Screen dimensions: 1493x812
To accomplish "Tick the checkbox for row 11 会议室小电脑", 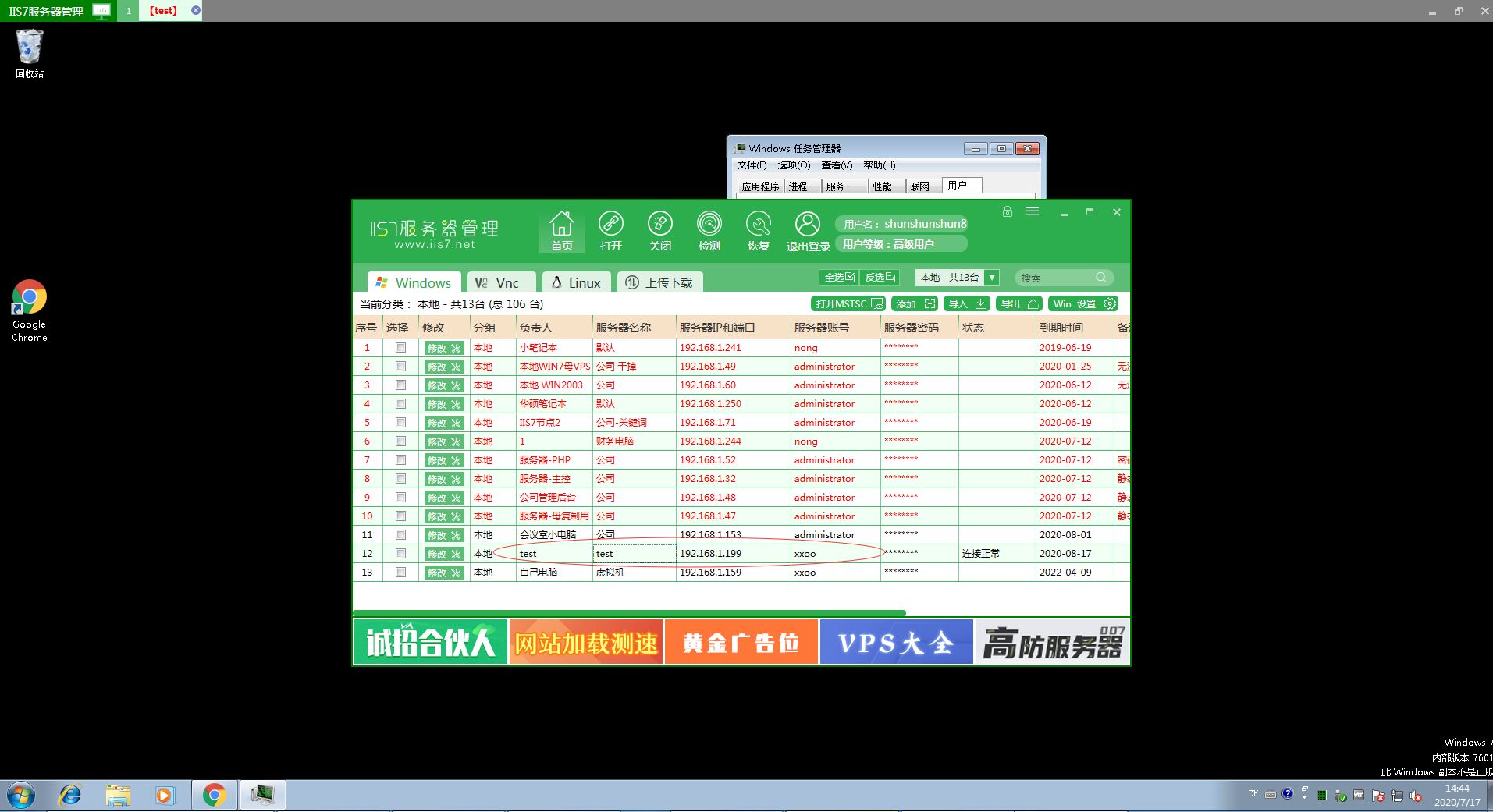I will click(x=400, y=535).
